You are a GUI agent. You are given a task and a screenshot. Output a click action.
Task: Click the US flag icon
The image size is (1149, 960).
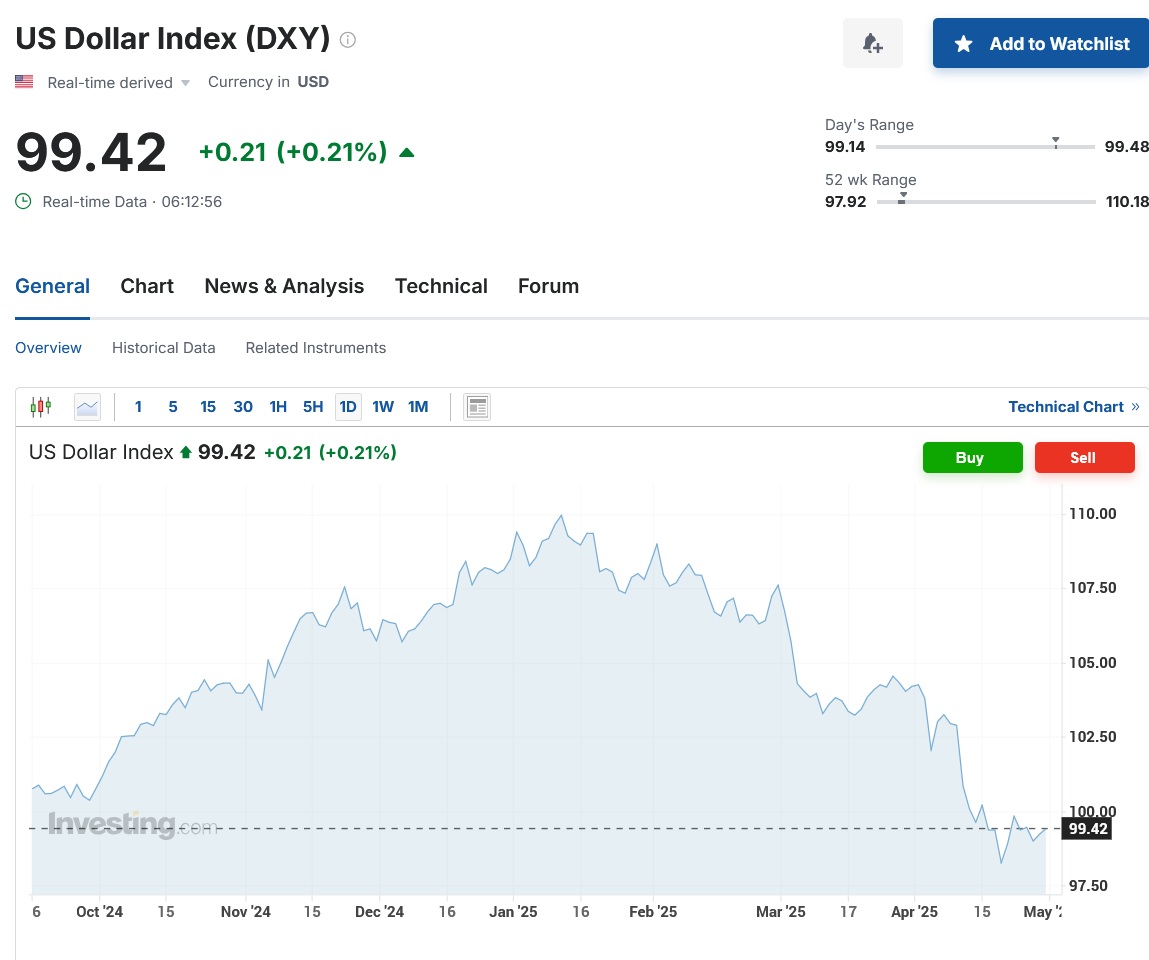tap(24, 81)
